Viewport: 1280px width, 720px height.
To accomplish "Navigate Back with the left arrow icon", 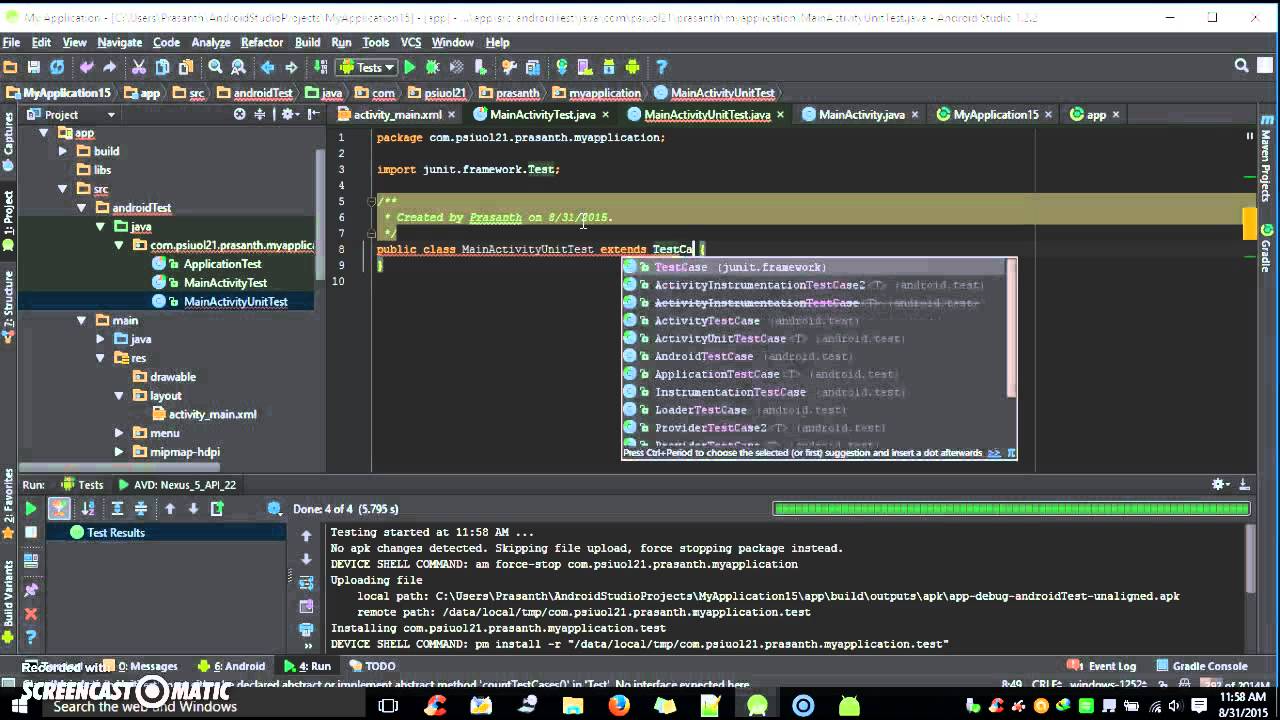I will point(268,67).
